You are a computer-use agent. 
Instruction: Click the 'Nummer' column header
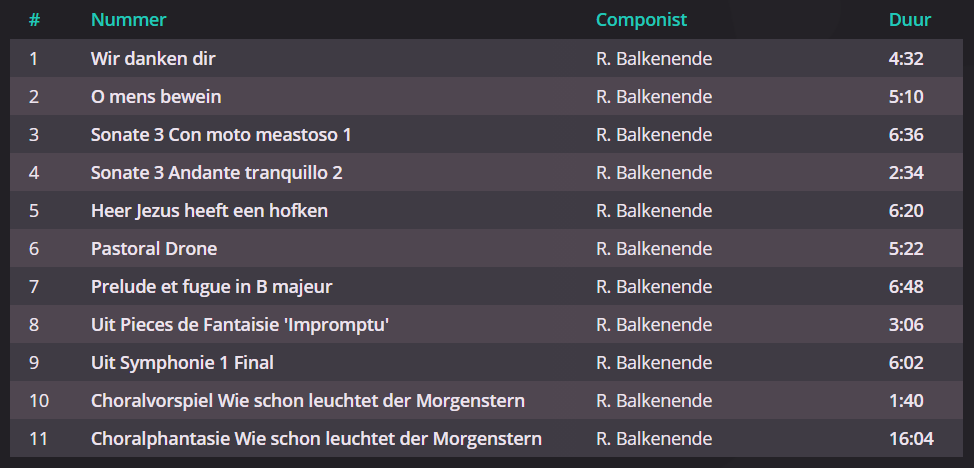[x=129, y=20]
